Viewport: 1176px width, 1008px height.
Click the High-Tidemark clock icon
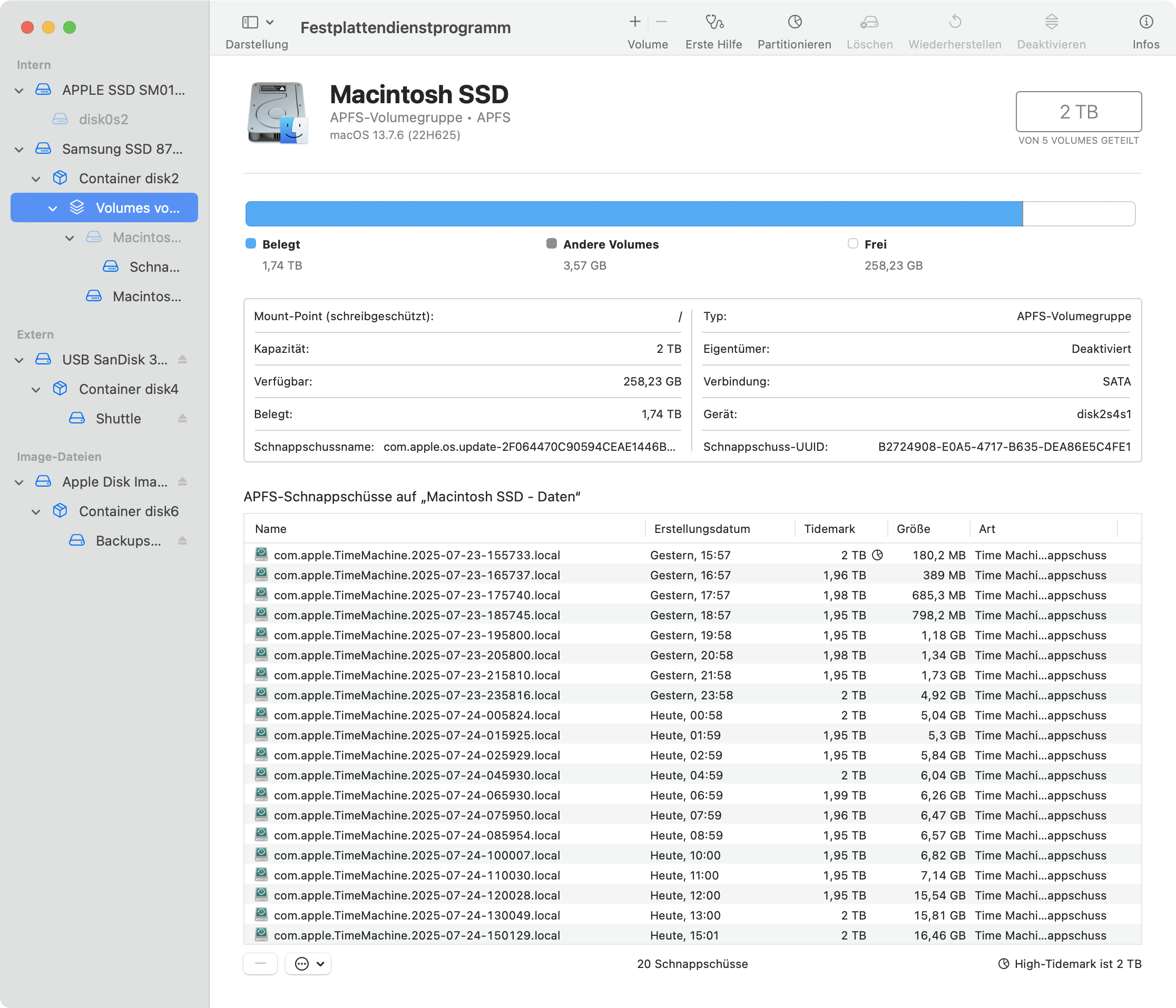pos(1004,964)
